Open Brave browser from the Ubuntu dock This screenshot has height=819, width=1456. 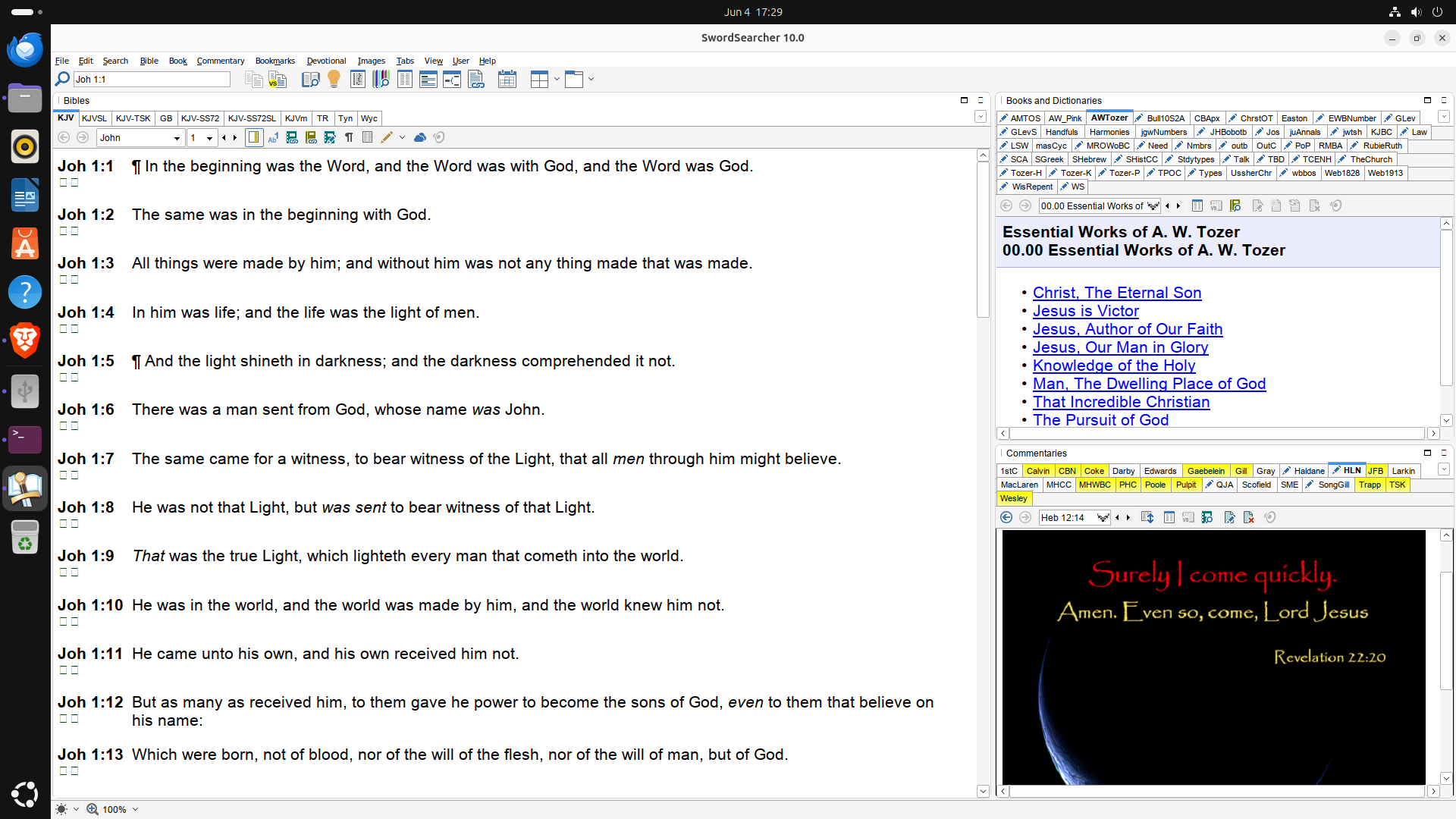pyautogui.click(x=25, y=340)
